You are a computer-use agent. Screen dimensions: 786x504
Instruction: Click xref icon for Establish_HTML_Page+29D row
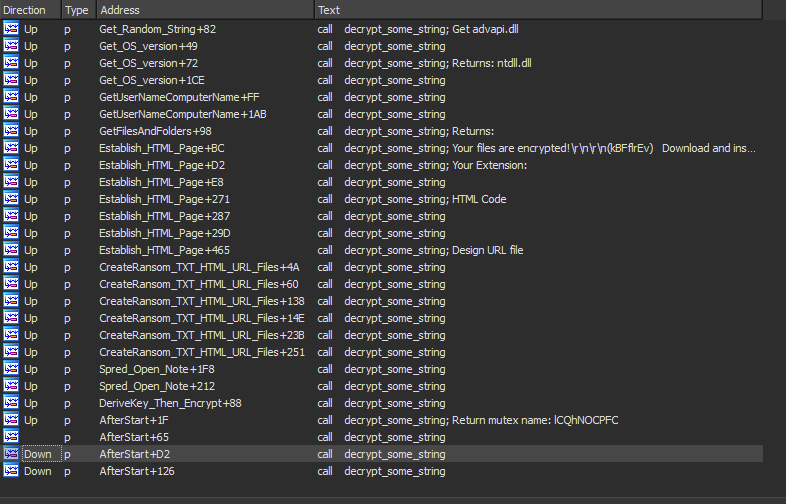point(11,233)
